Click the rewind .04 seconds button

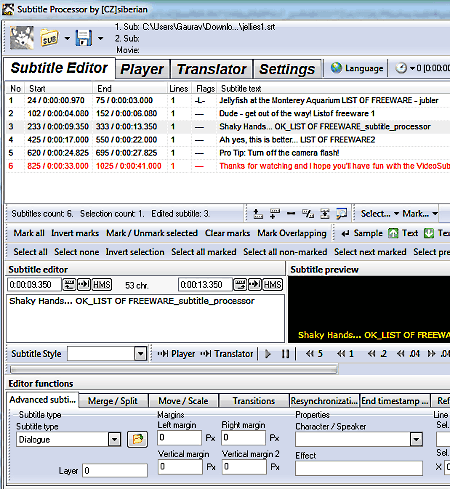(x=408, y=354)
